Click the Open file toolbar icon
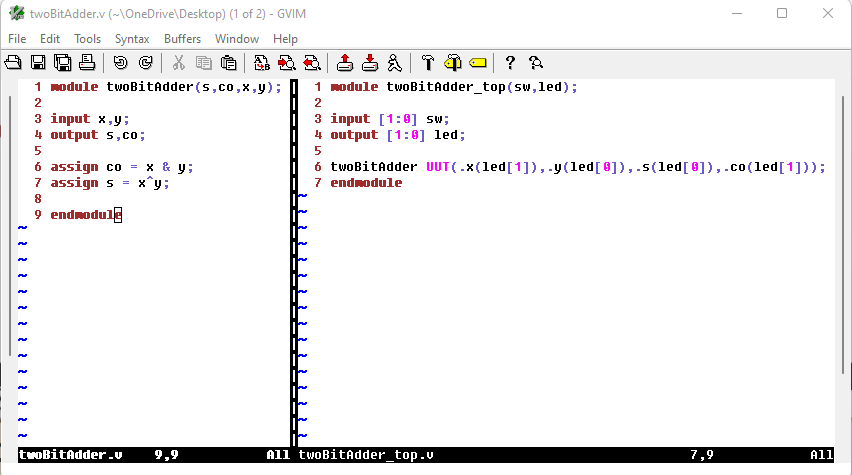The height and width of the screenshot is (475, 852). (x=14, y=63)
